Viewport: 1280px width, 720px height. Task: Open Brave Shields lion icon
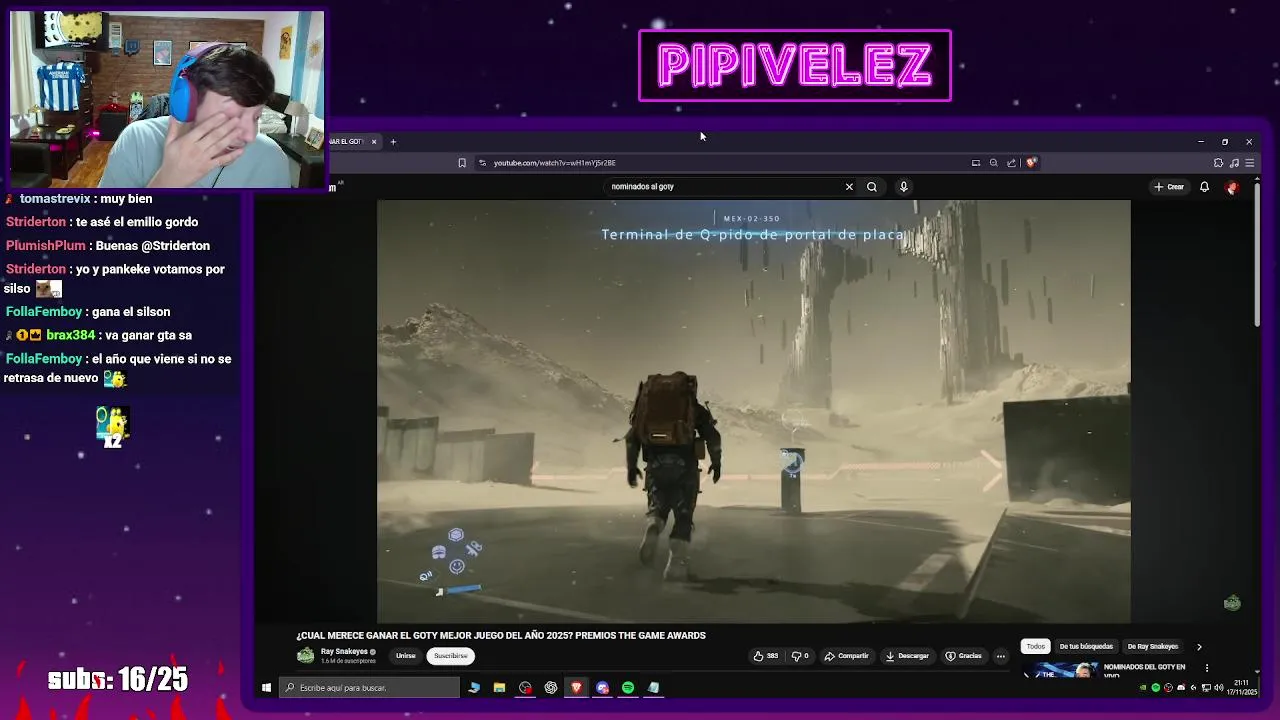pos(1031,163)
